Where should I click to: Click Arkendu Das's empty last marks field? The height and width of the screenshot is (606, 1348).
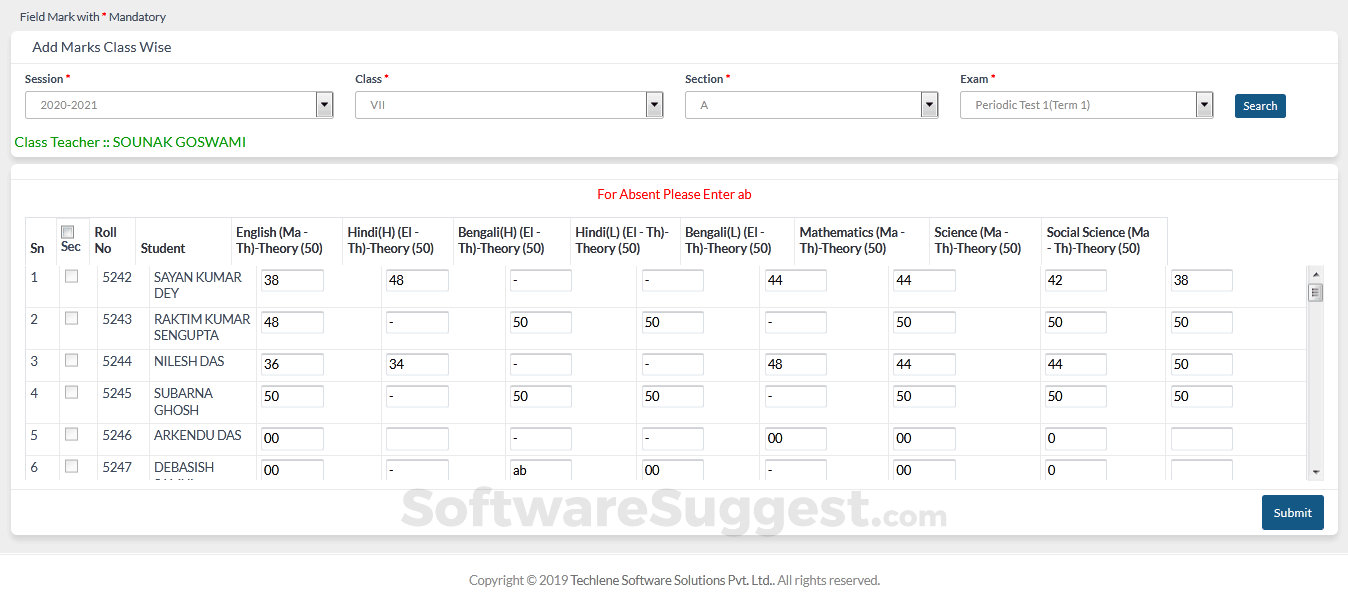click(1201, 438)
